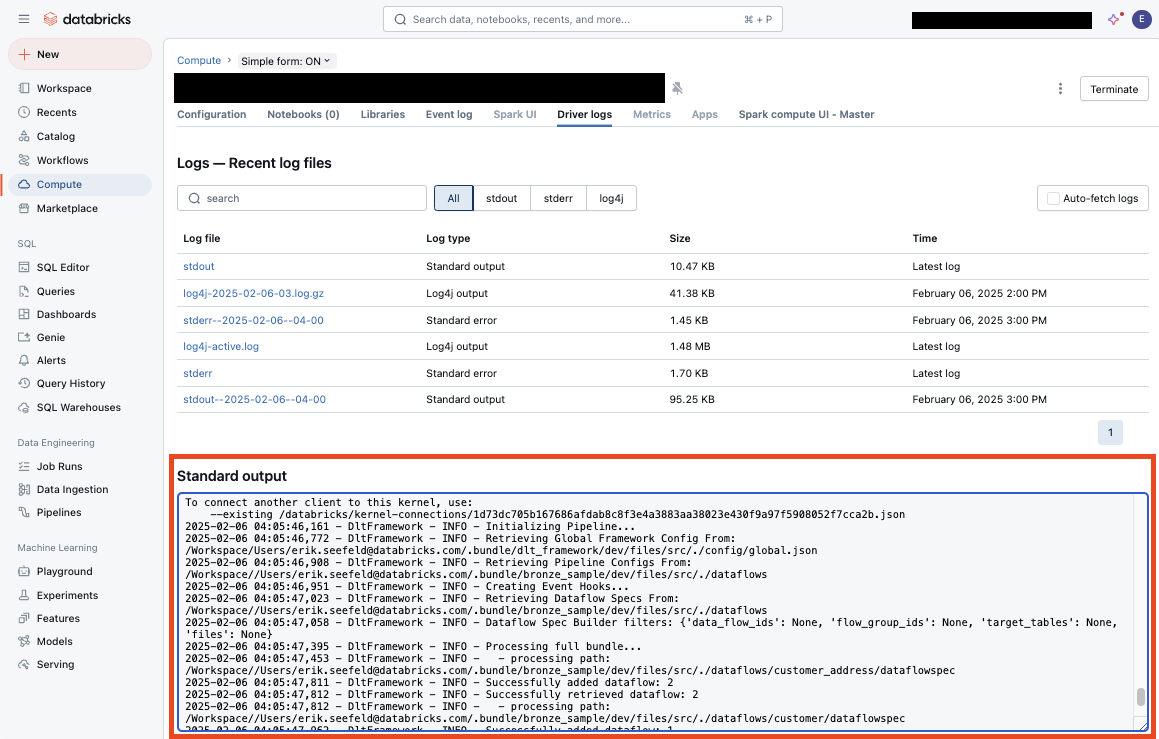This screenshot has width=1159, height=739.
Task: Open Workflows in the sidebar
Action: pos(62,160)
